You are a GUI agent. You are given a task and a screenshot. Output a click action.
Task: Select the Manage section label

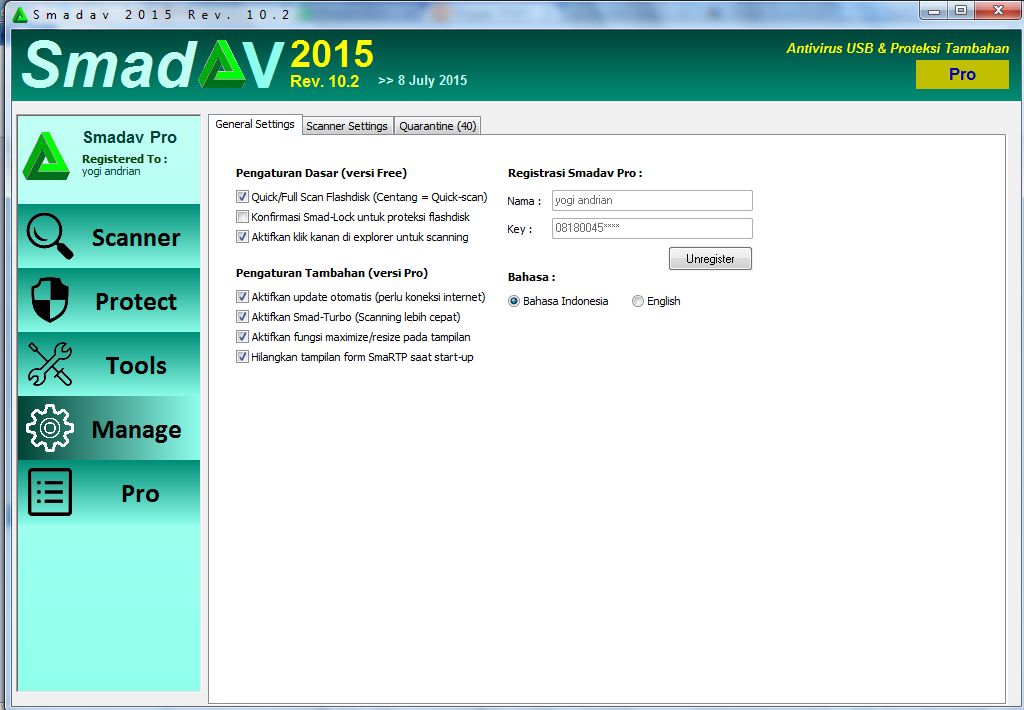click(136, 430)
